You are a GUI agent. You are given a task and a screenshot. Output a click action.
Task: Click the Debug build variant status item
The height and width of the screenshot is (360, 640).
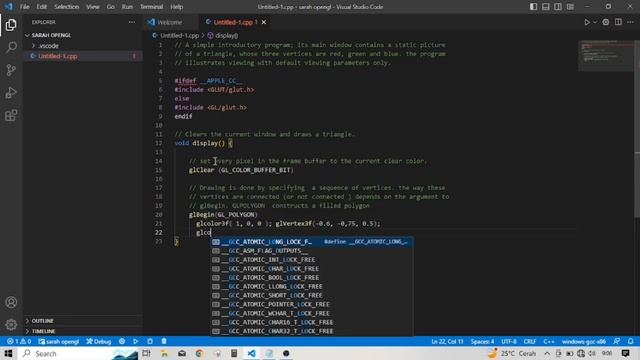pyautogui.click(x=99, y=341)
